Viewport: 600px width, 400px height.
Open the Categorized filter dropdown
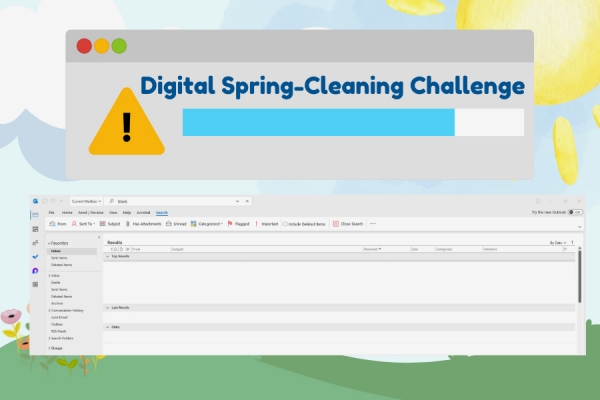click(x=206, y=224)
